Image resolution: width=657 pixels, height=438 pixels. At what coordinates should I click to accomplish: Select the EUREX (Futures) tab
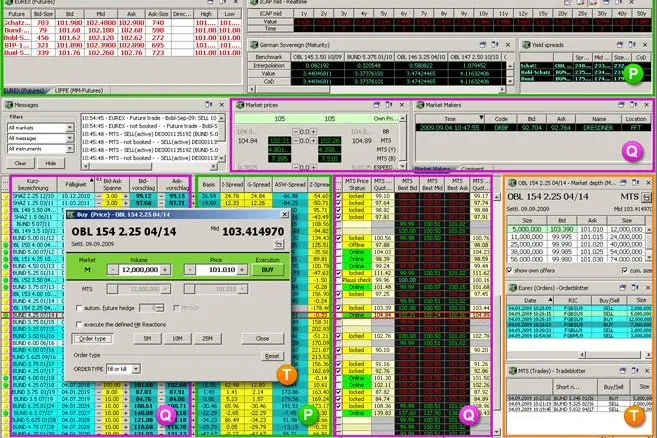[24, 90]
